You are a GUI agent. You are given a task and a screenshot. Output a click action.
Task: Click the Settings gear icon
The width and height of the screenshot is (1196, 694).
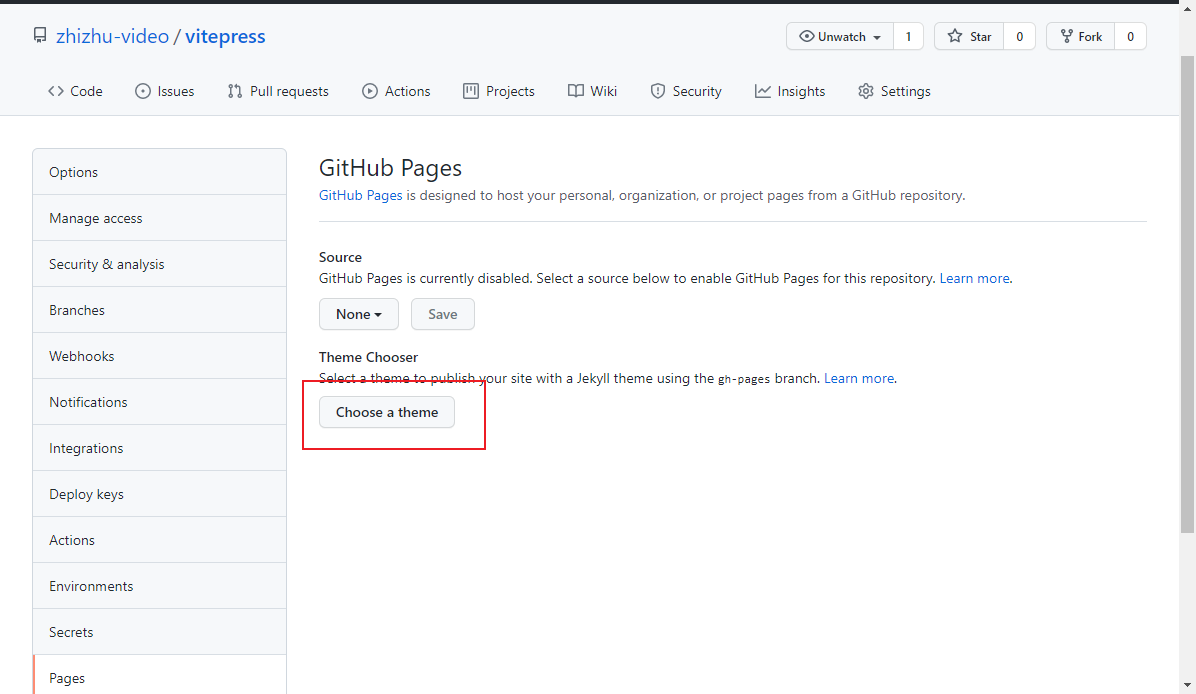click(x=866, y=92)
